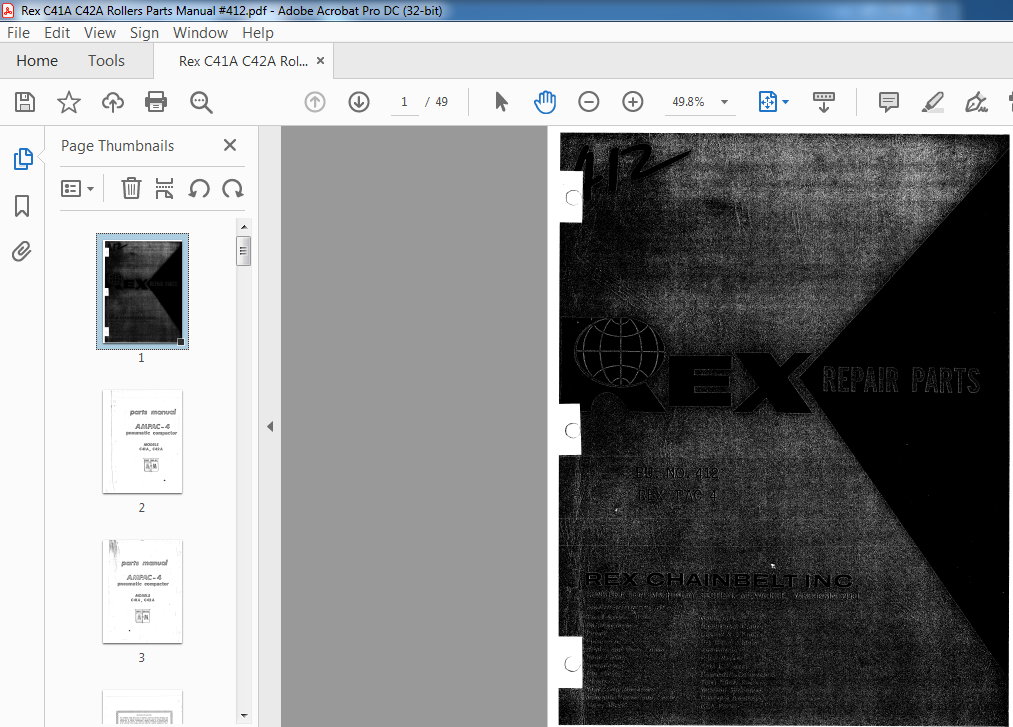Click the thumbnails scrollbar handle

coord(244,251)
